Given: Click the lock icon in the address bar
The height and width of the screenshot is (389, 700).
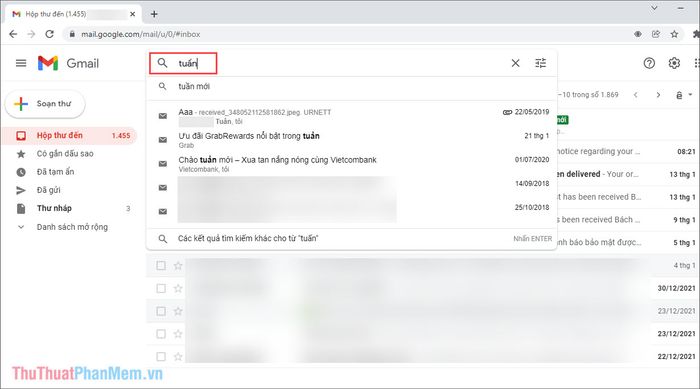Looking at the screenshot, I should [x=72, y=34].
